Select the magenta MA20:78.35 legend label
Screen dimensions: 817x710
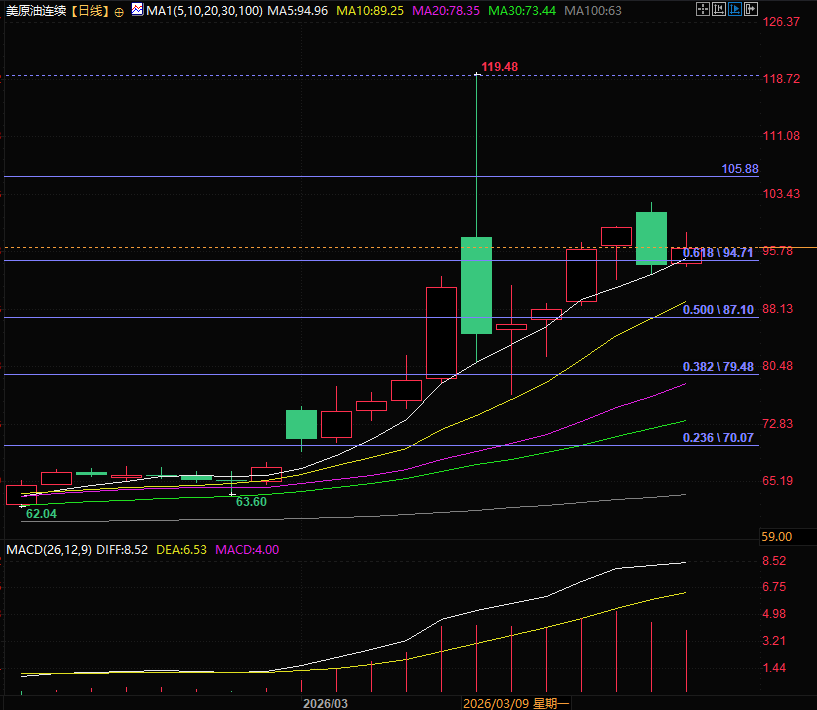tap(446, 11)
